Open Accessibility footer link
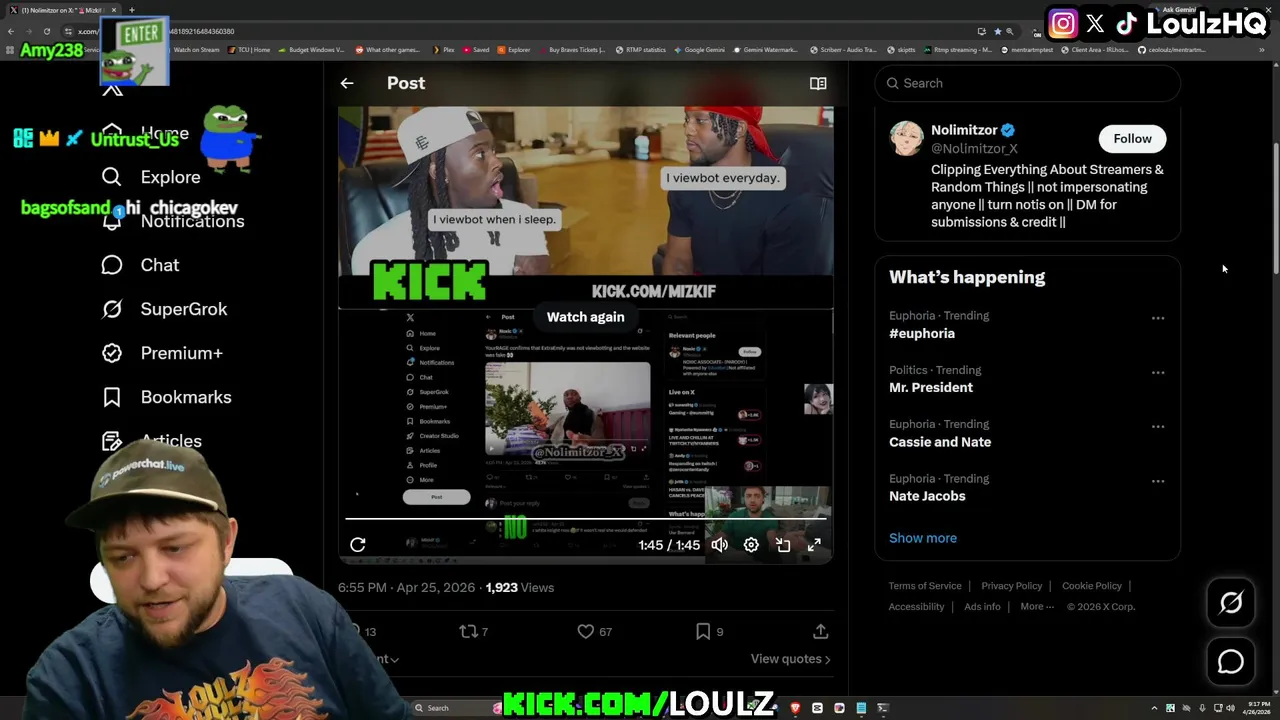1280x720 pixels. [x=916, y=607]
